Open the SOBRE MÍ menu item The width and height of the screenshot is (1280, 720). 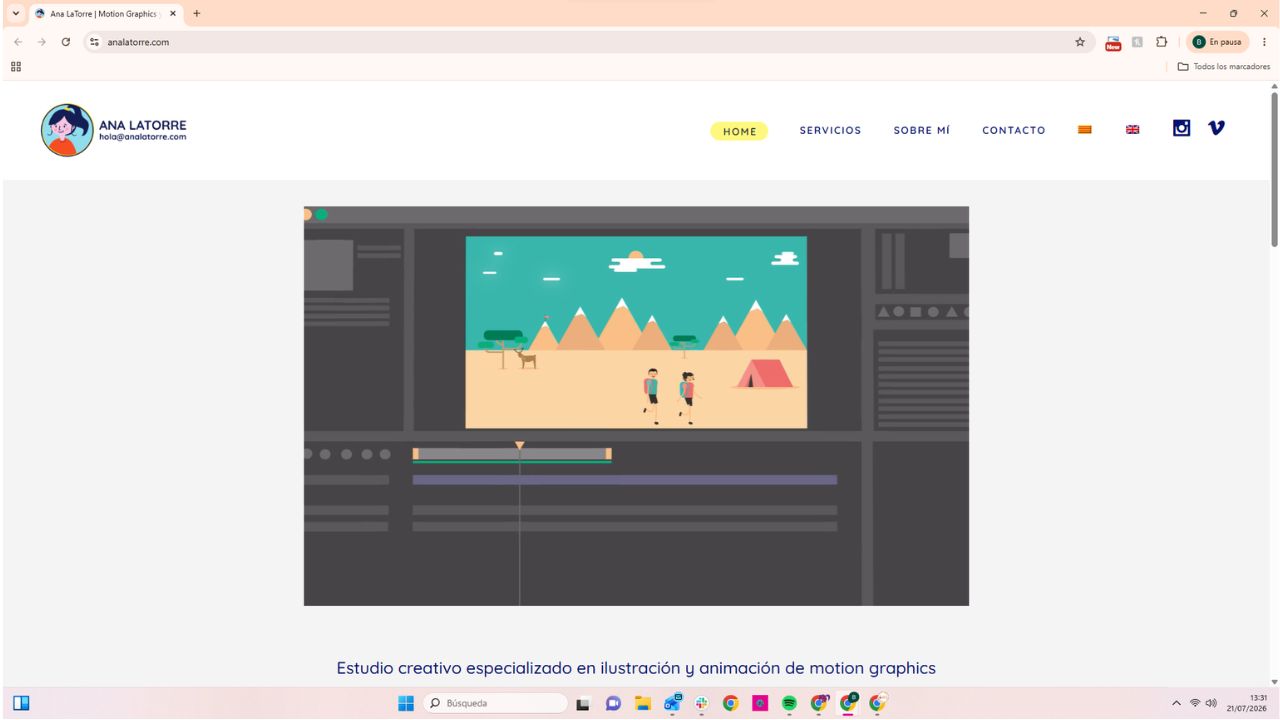[x=922, y=130]
